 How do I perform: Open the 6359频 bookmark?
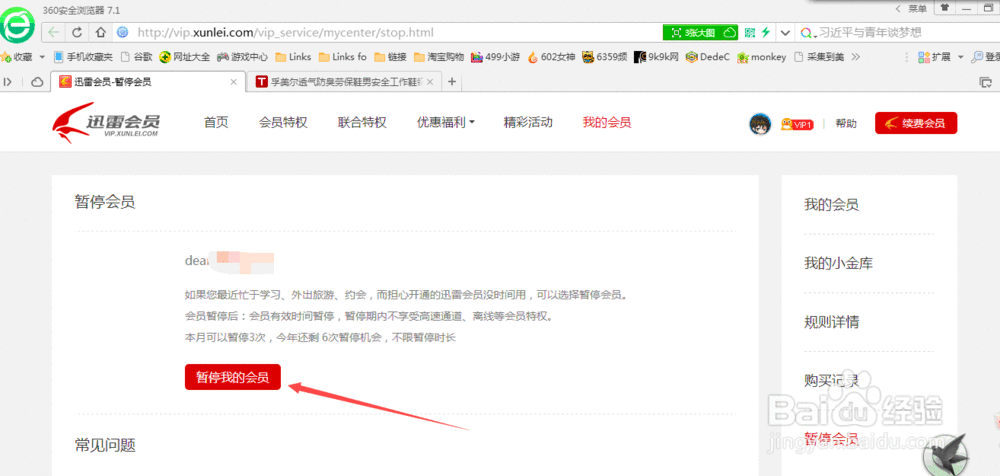tap(605, 57)
